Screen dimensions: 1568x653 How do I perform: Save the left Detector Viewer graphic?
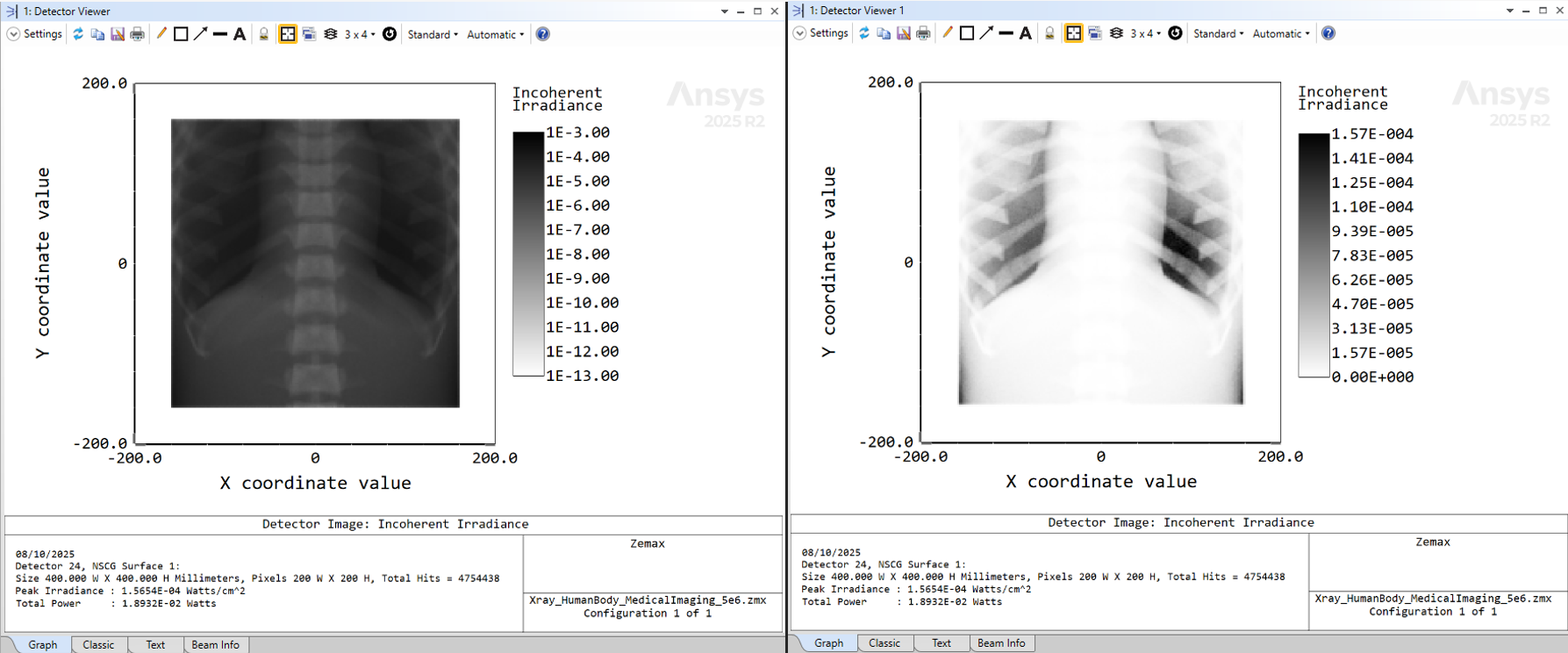point(118,34)
